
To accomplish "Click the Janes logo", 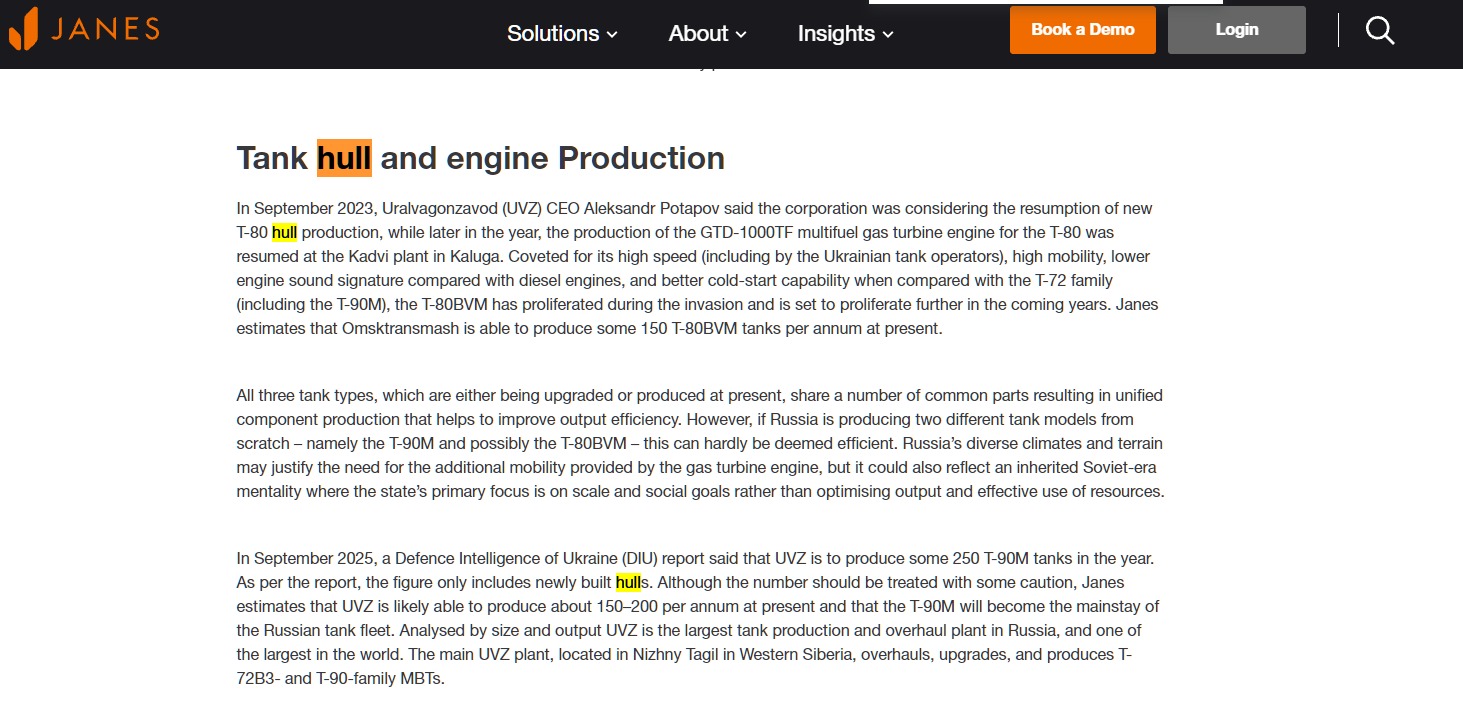I will point(84,29).
